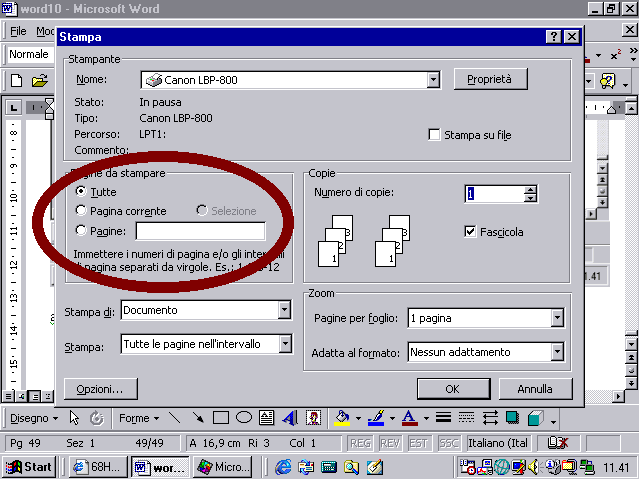Insert ClipArt from drawing toolbar
Viewport: 639px width, 479px height.
(x=313, y=418)
